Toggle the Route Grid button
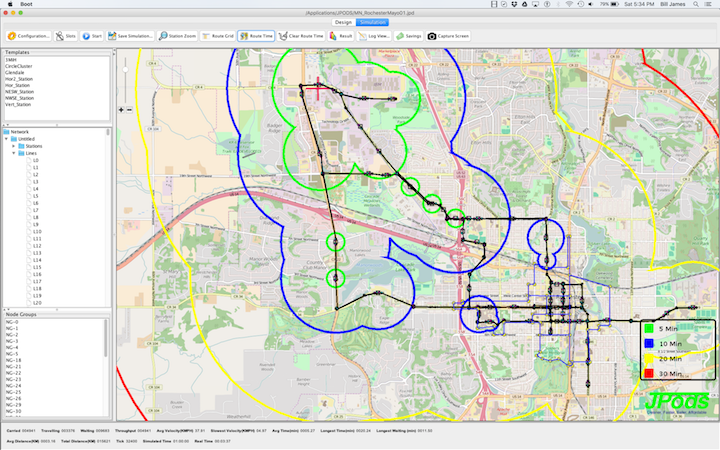The image size is (720, 450). [x=218, y=35]
